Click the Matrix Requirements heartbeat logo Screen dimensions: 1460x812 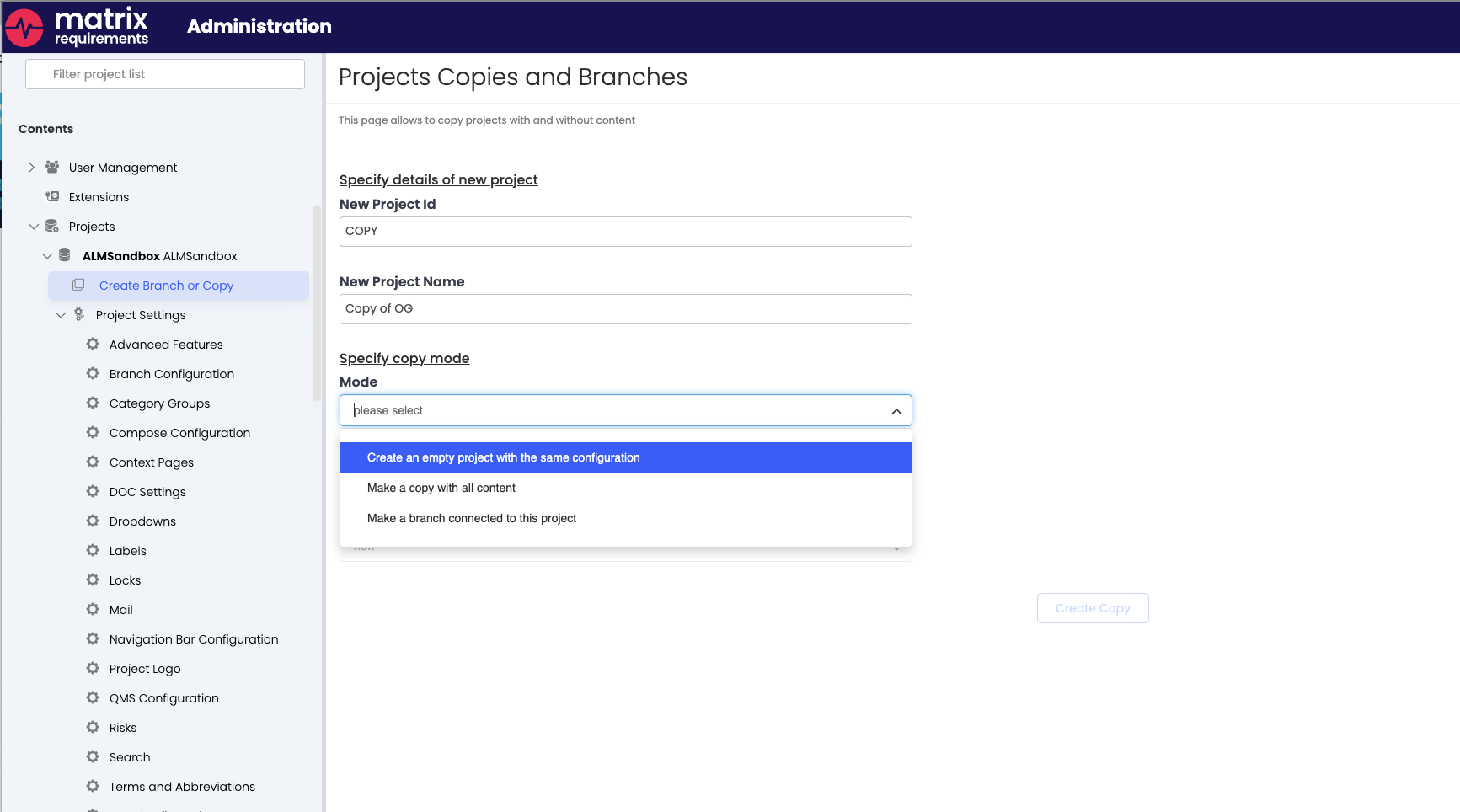pyautogui.click(x=24, y=29)
